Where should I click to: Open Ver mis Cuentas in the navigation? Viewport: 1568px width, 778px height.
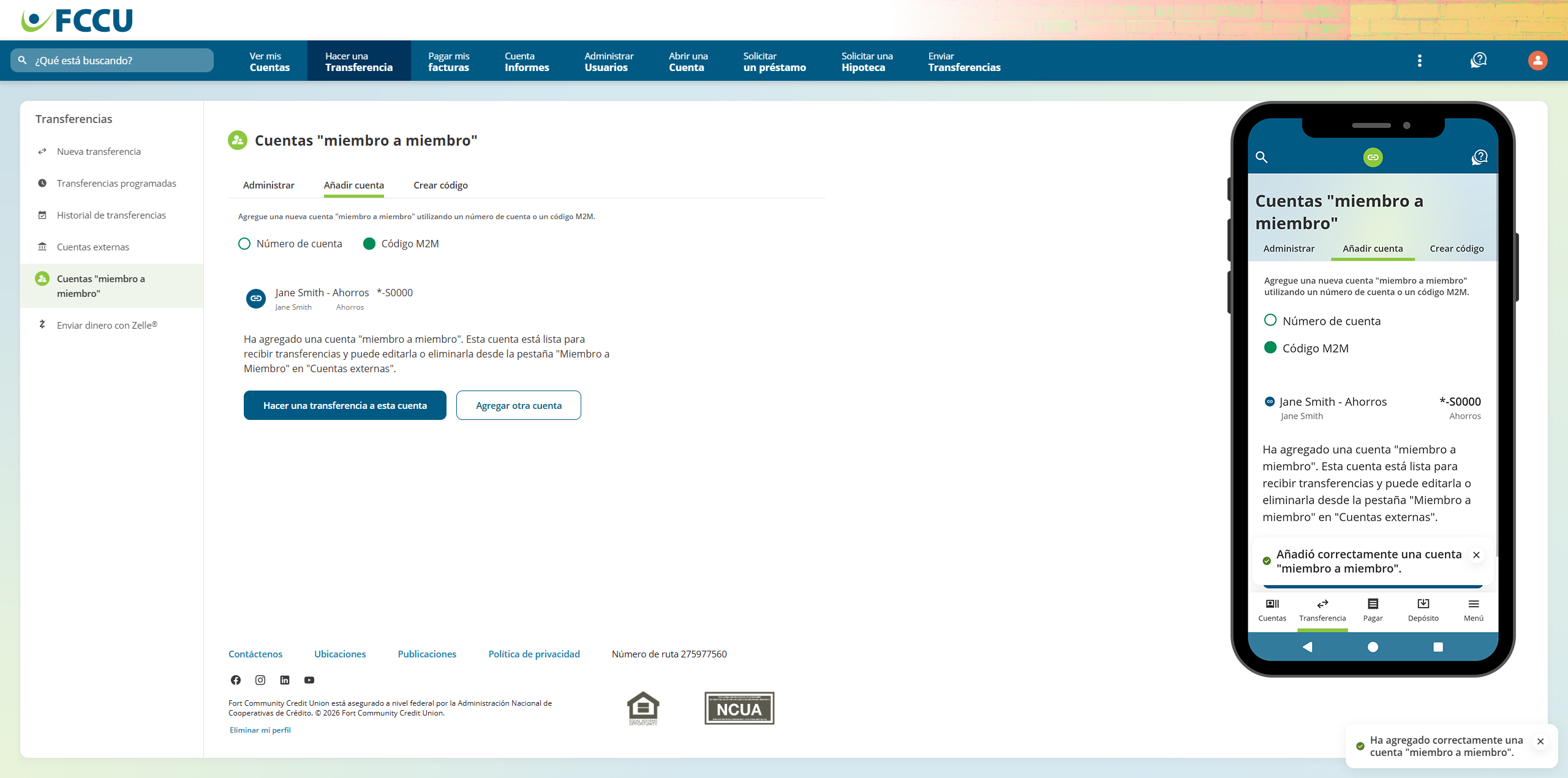tap(269, 61)
